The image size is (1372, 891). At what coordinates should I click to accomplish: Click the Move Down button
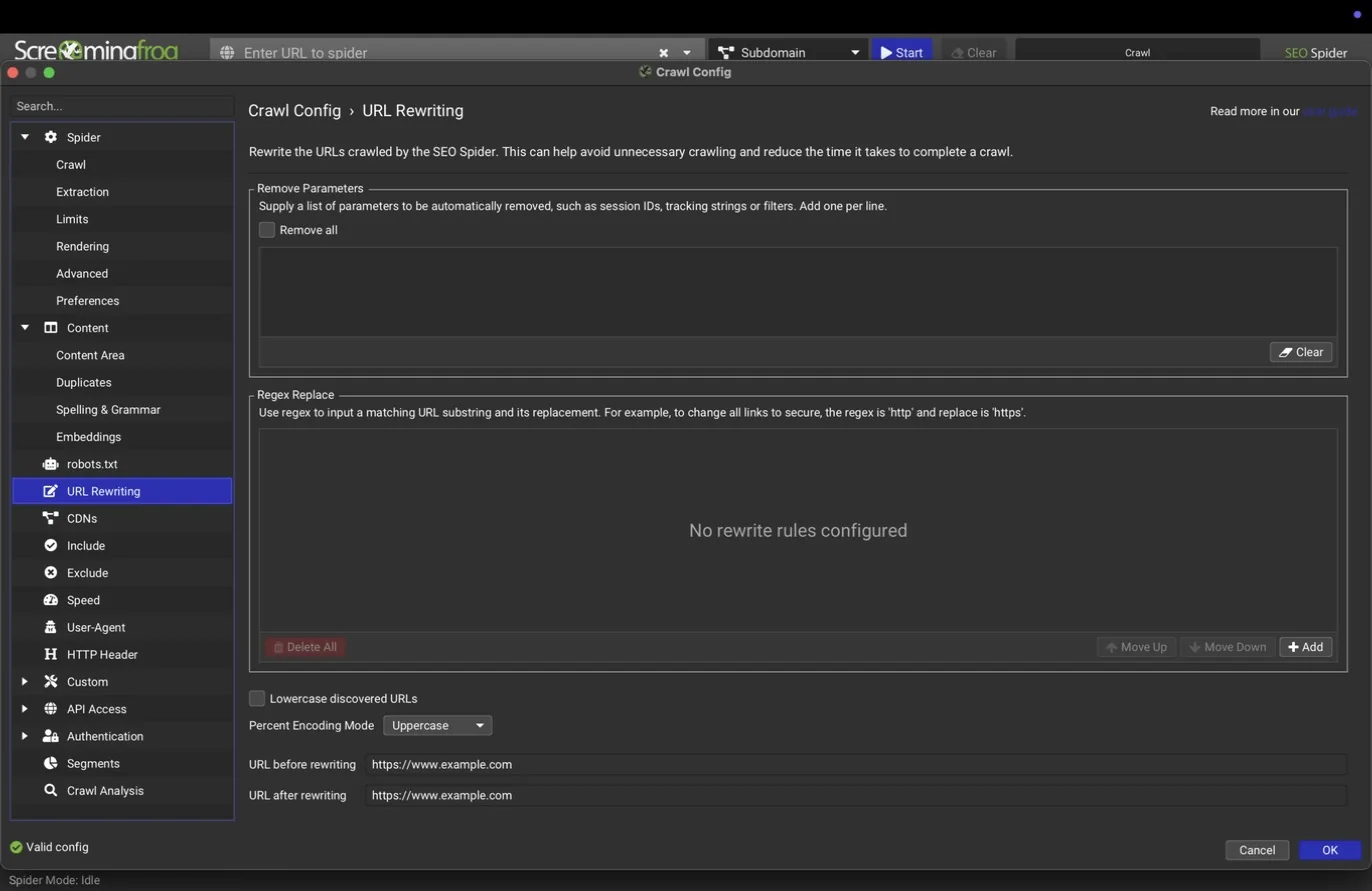1227,647
